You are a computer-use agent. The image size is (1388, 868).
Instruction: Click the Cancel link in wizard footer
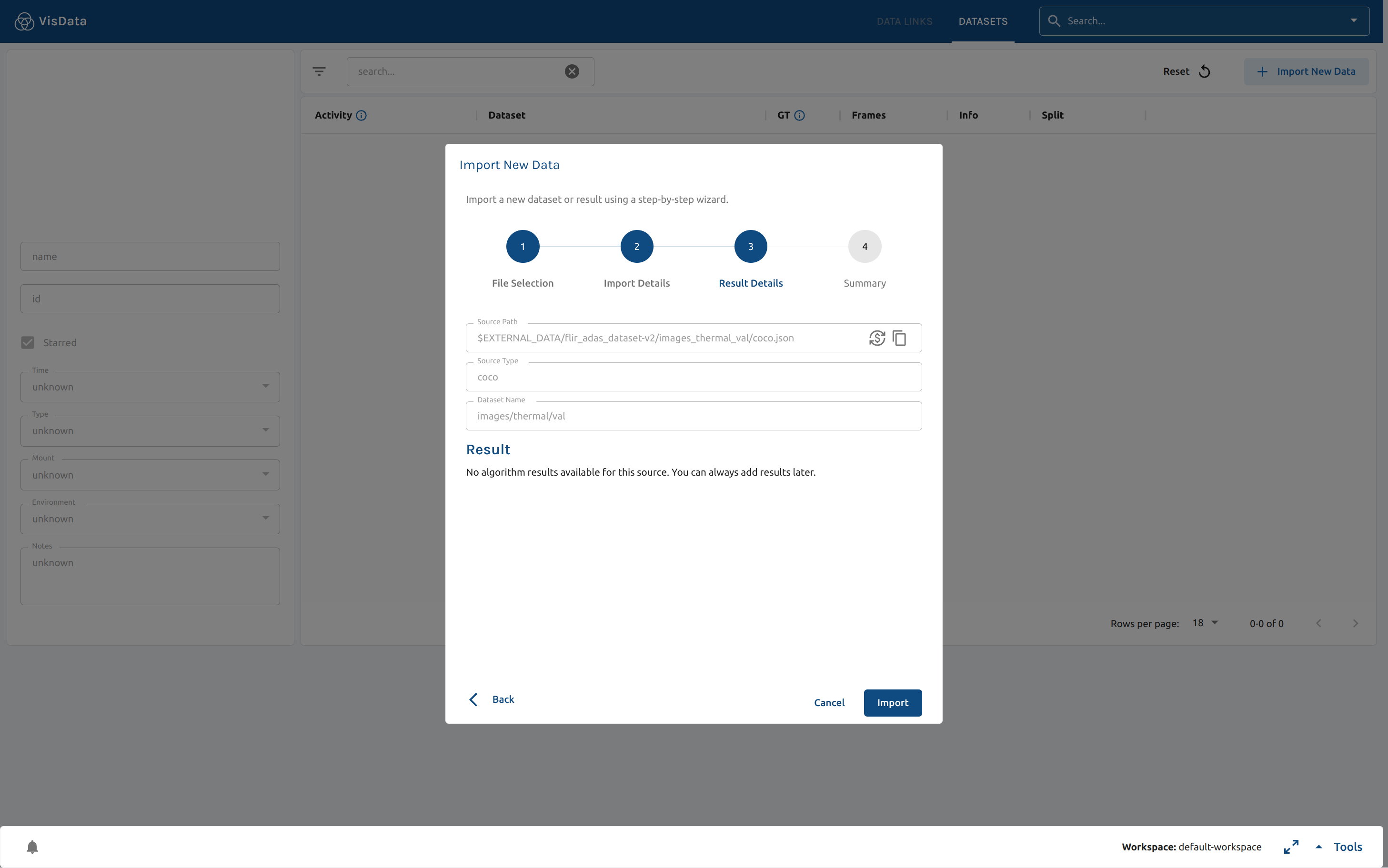[829, 702]
